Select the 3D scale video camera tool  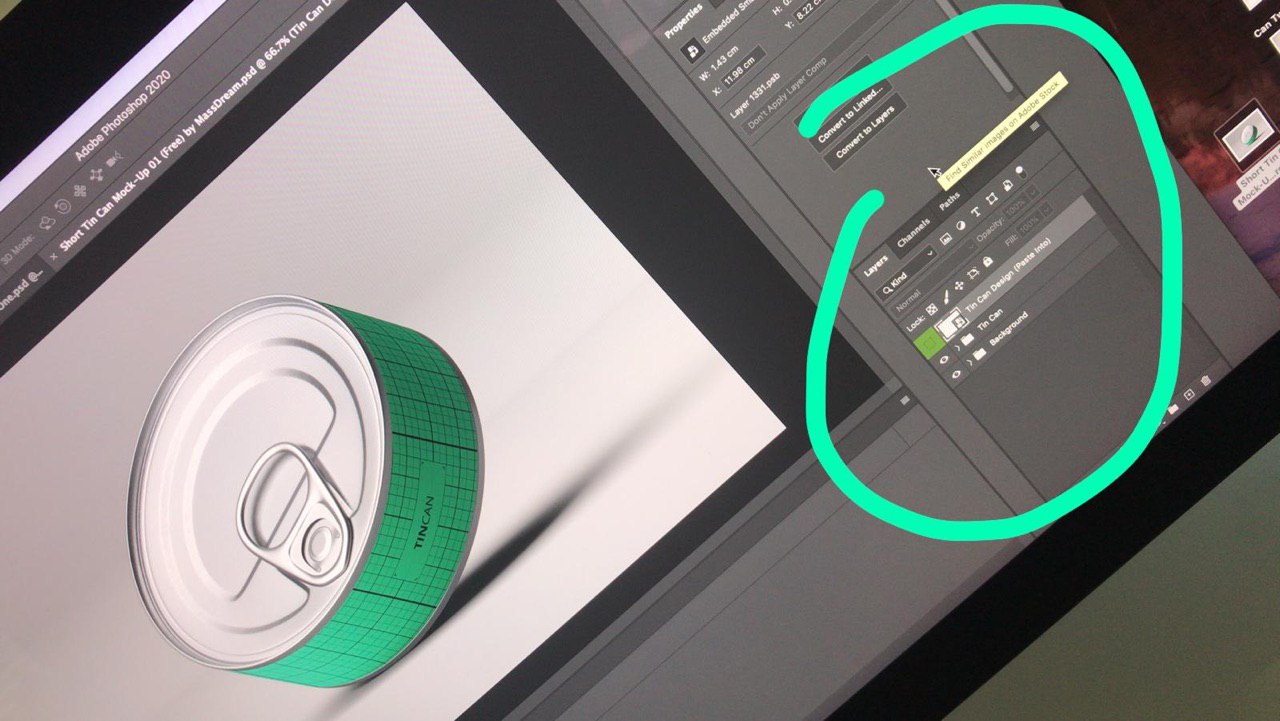[114, 160]
